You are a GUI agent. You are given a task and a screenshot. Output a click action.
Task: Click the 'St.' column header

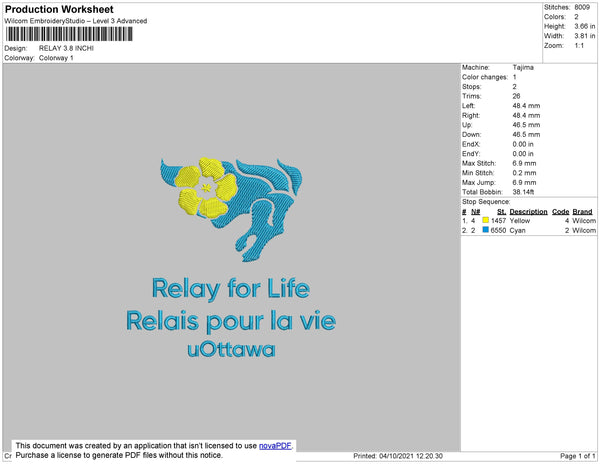pyautogui.click(x=501, y=212)
